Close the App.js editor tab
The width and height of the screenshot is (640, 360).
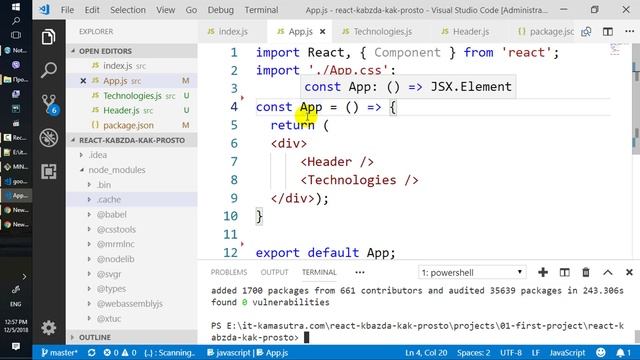tap(322, 31)
